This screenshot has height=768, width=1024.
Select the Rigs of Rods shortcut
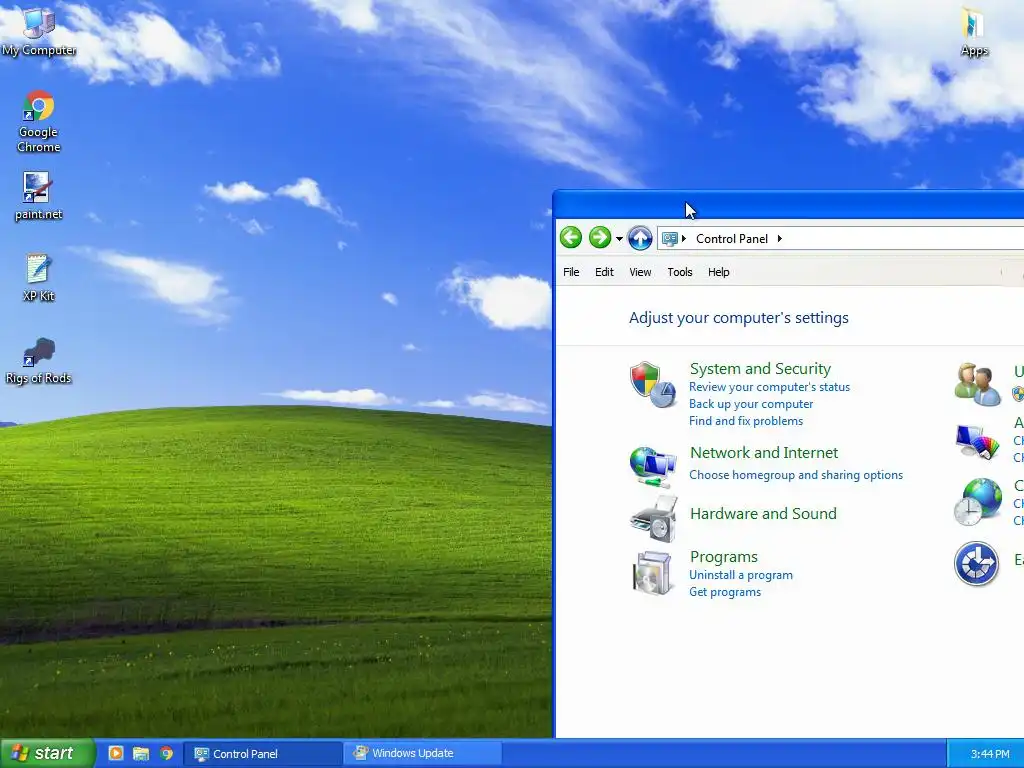click(x=39, y=360)
